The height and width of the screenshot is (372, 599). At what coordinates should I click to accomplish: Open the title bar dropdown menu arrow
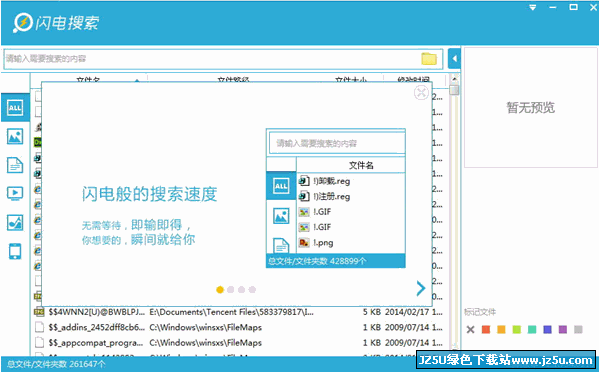(533, 7)
